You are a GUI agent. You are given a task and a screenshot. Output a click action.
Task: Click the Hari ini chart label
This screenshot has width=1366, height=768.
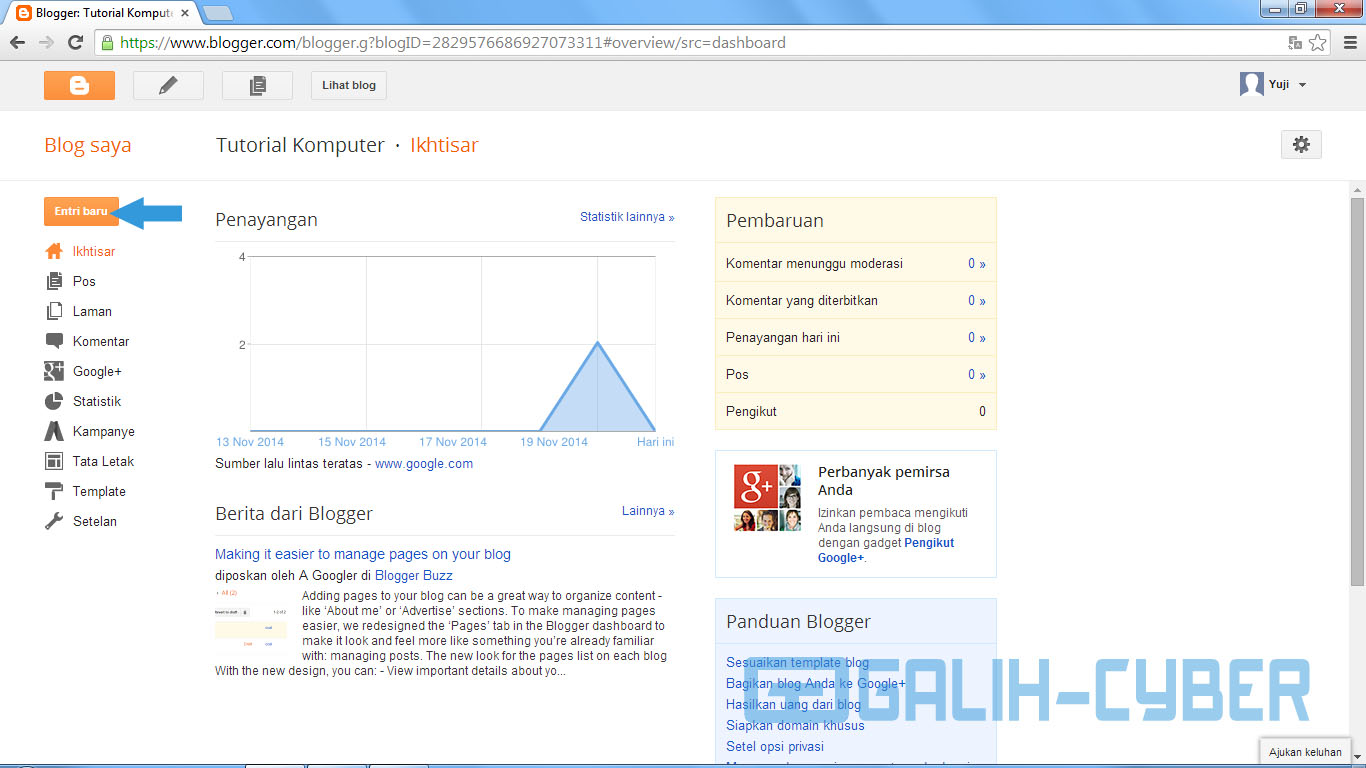pos(656,442)
